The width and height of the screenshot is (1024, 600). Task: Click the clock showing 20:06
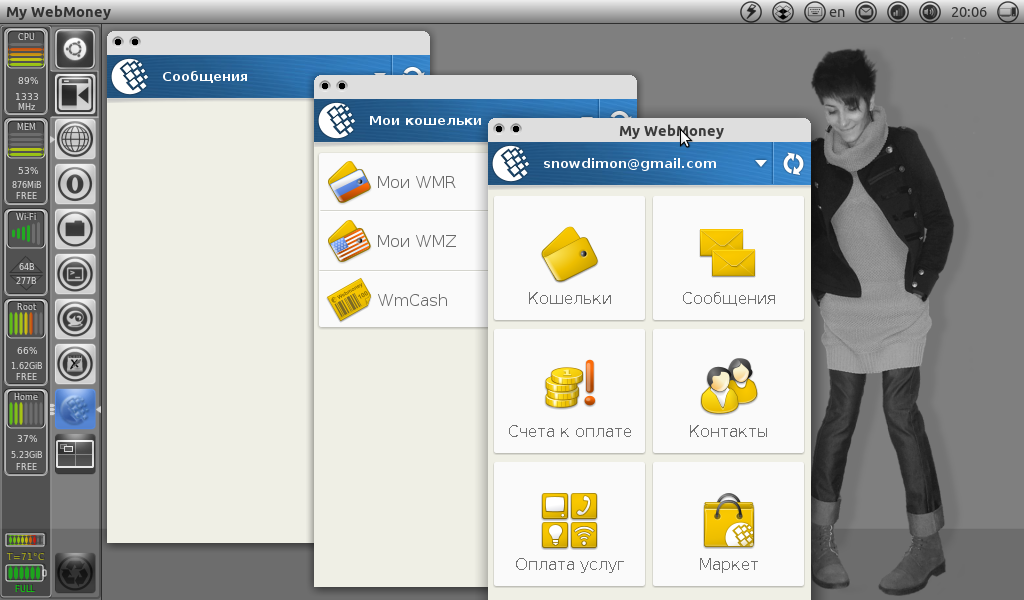tap(968, 12)
